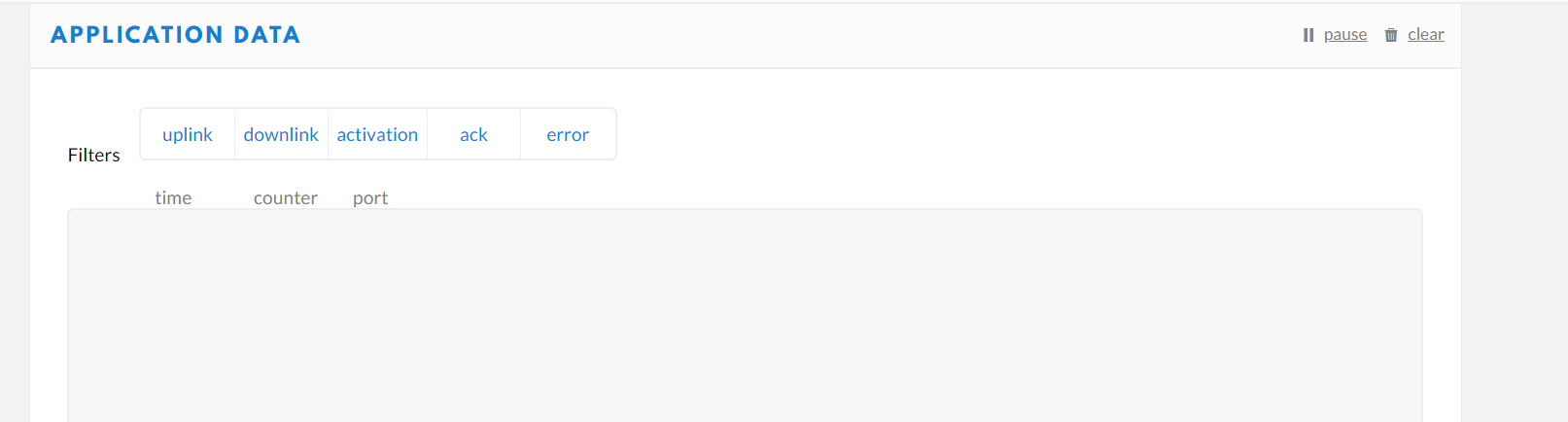This screenshot has height=422, width=1568.
Task: Click the Application Data heading
Action: click(175, 35)
